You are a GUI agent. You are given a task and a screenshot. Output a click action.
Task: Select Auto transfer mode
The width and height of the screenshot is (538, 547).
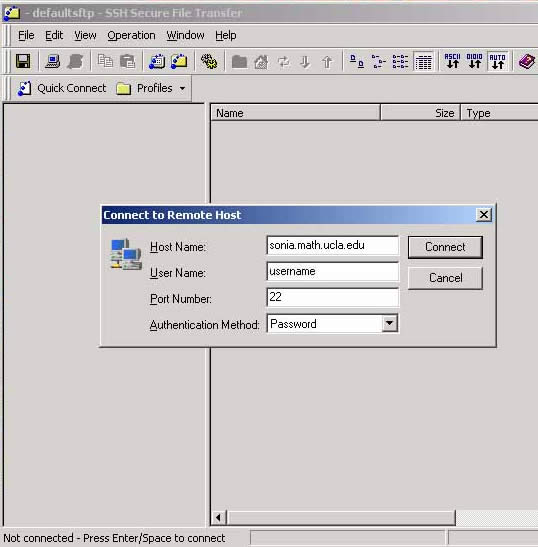(497, 61)
